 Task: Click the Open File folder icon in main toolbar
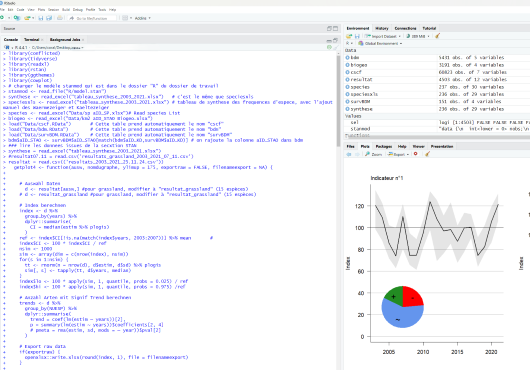click(27, 18)
